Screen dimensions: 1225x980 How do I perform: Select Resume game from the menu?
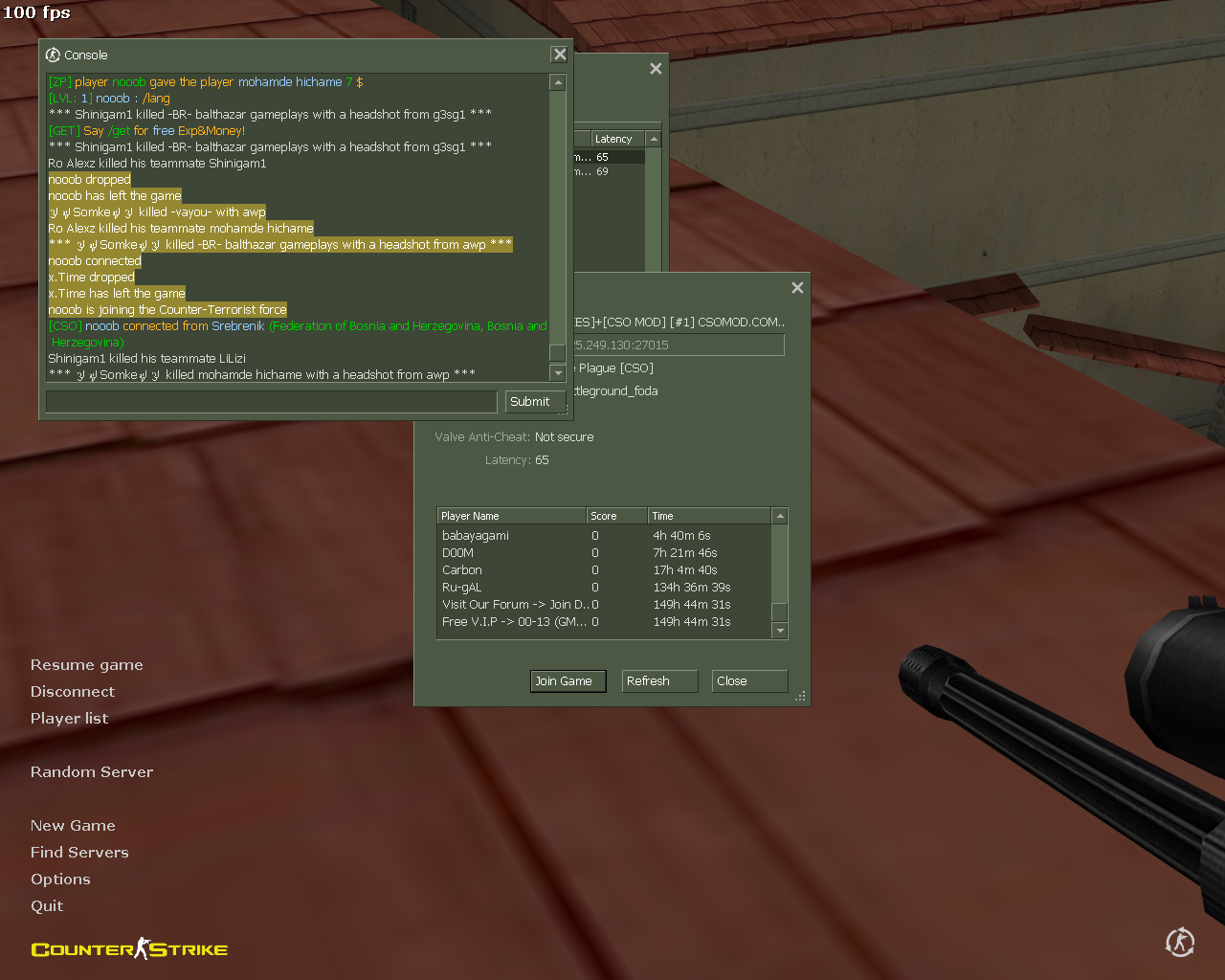coord(86,665)
